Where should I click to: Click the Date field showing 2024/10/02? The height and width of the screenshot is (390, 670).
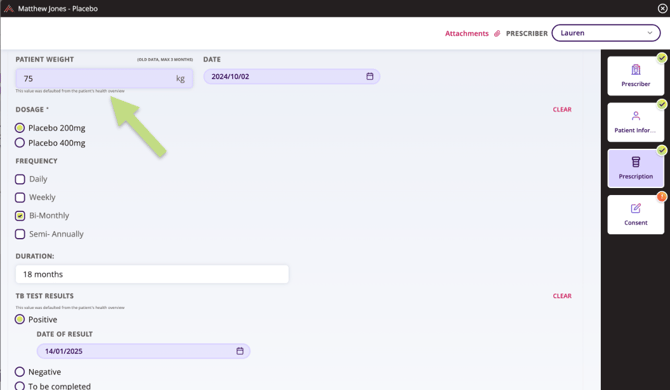point(291,76)
